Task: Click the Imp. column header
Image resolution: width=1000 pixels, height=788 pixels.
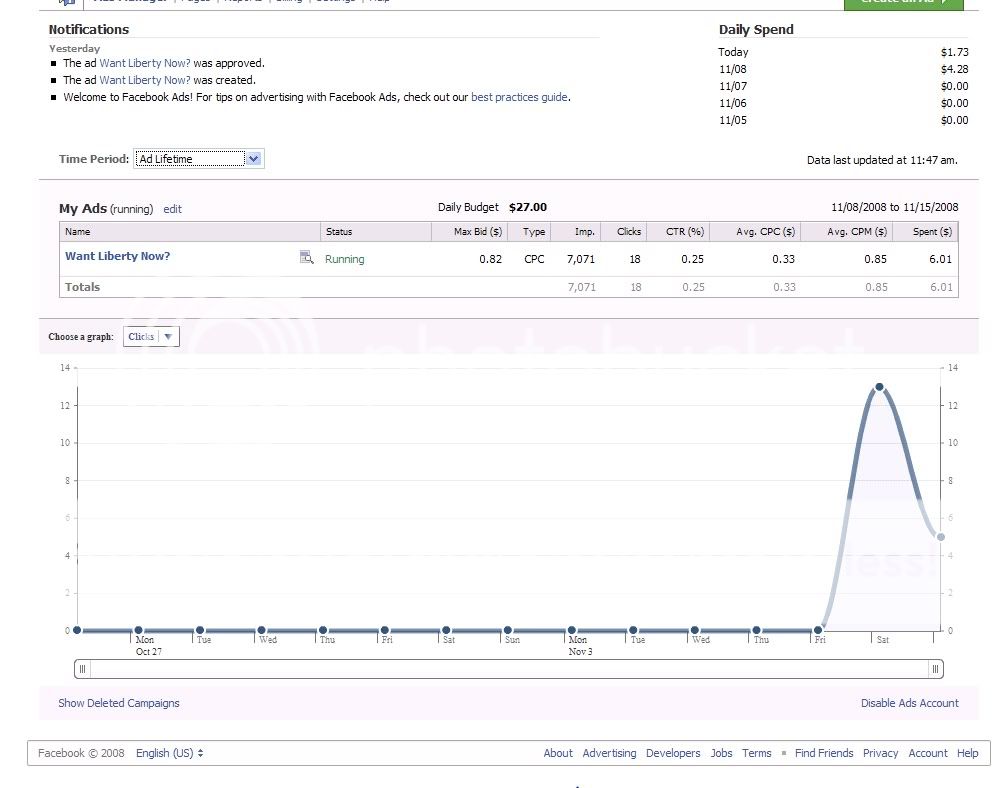Action: click(x=576, y=232)
